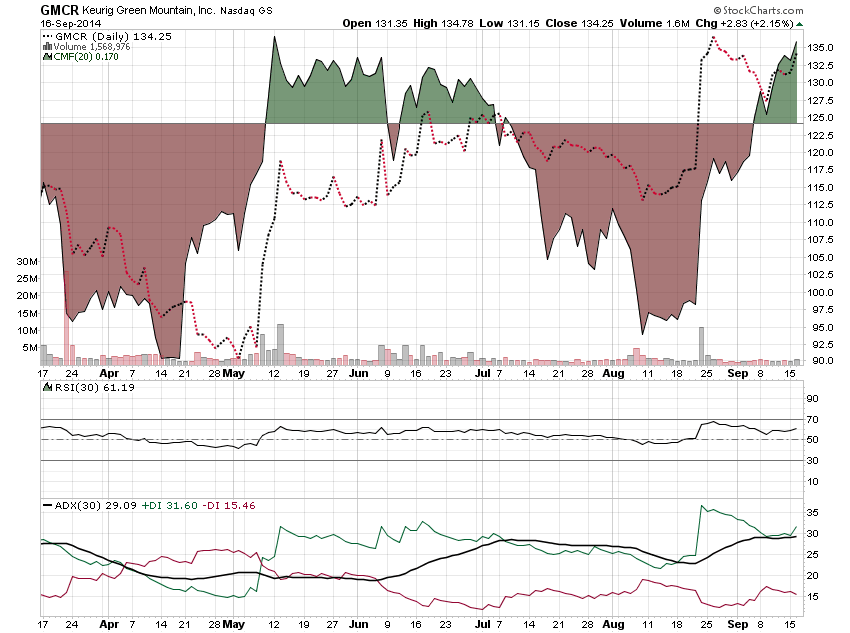Click the CMF(20) area icon in the legend
850x633 pixels.
coord(47,56)
